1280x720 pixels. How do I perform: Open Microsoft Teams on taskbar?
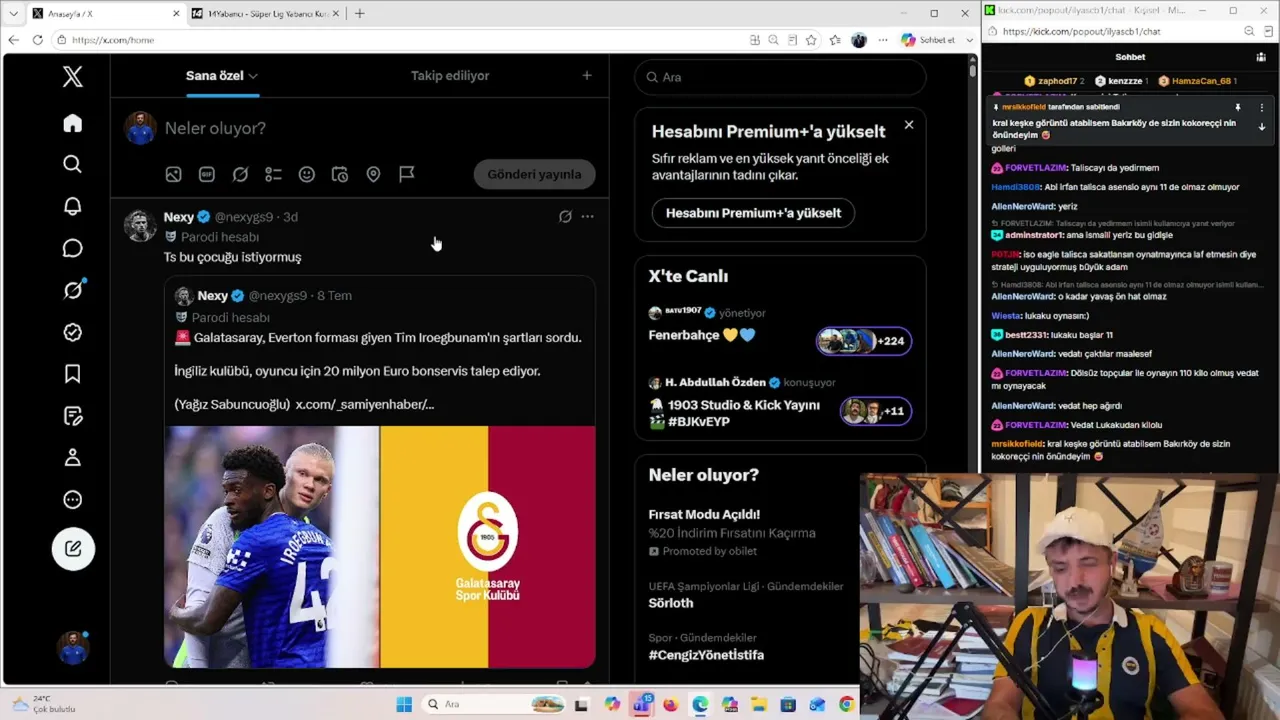coord(641,705)
